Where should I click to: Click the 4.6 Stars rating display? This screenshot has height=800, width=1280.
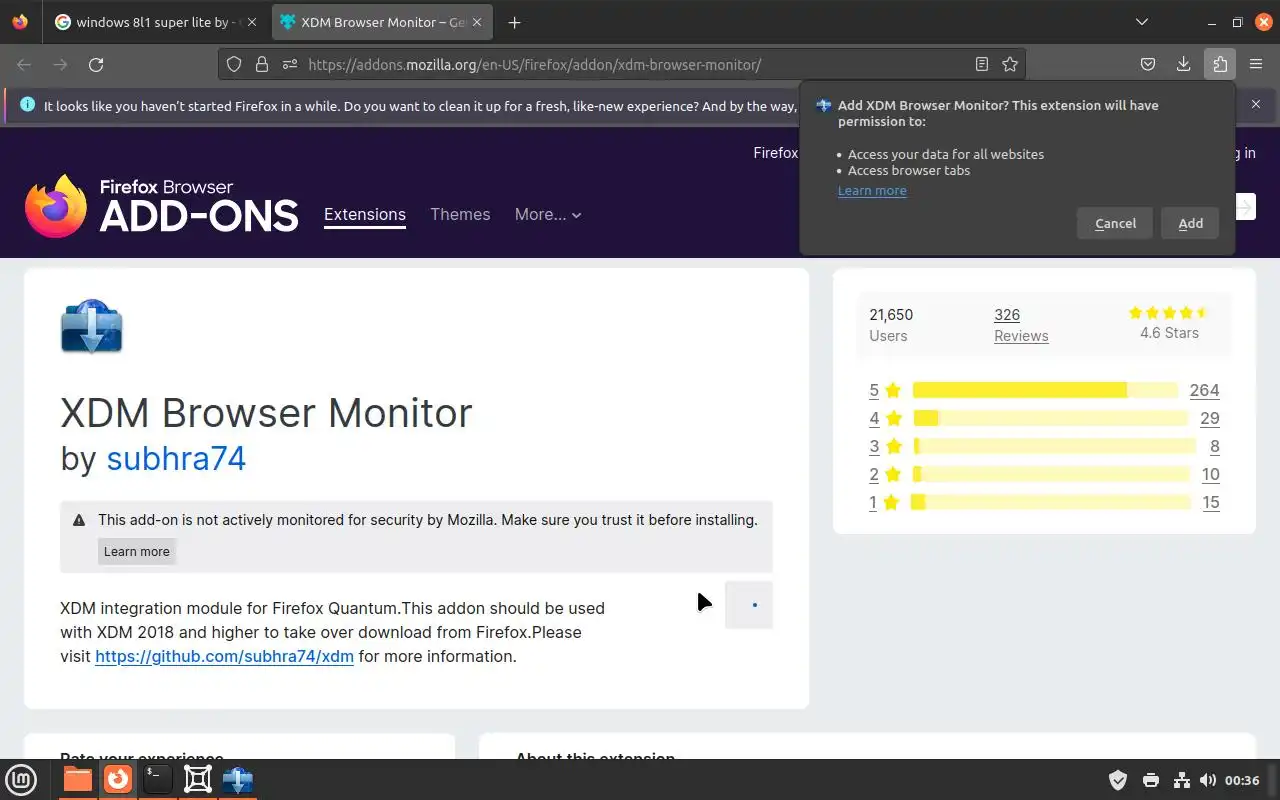(1169, 323)
